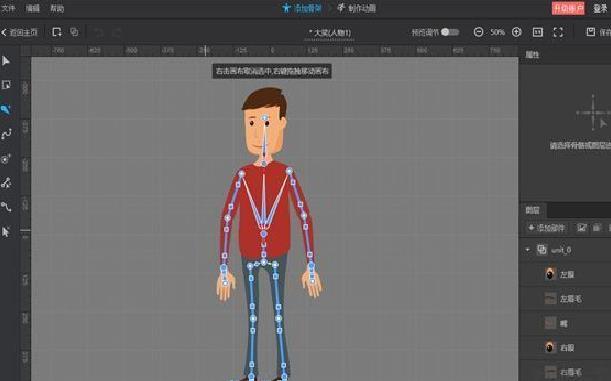
Task: Click the unit_0 group icon
Action: [x=542, y=250]
